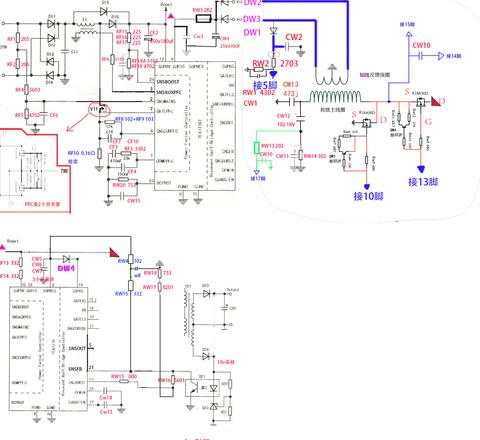Select the blue arrow above 接13脚
480x440 pixels.
point(421,169)
